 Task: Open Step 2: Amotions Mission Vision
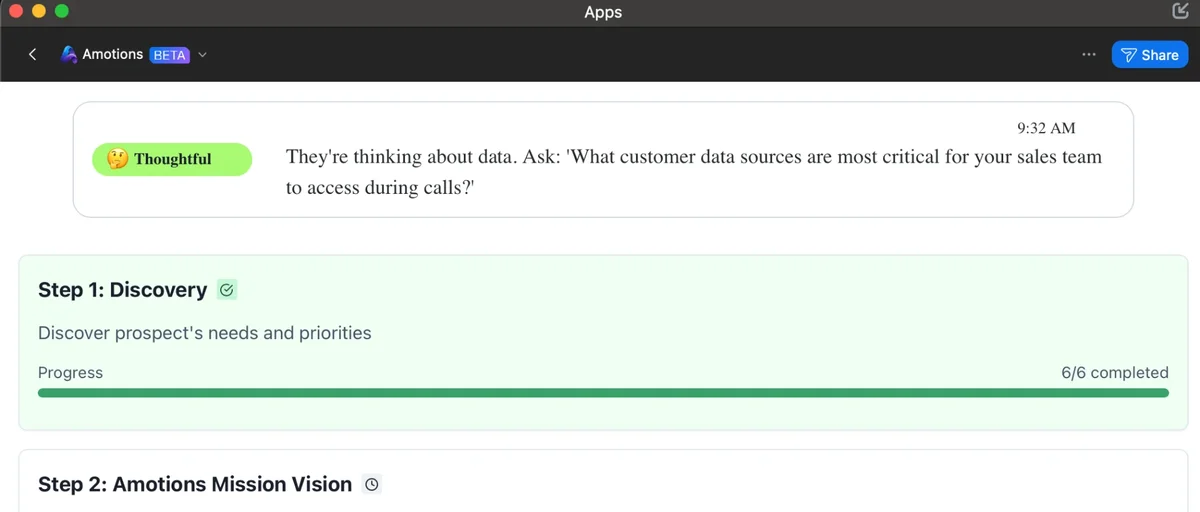click(x=195, y=484)
